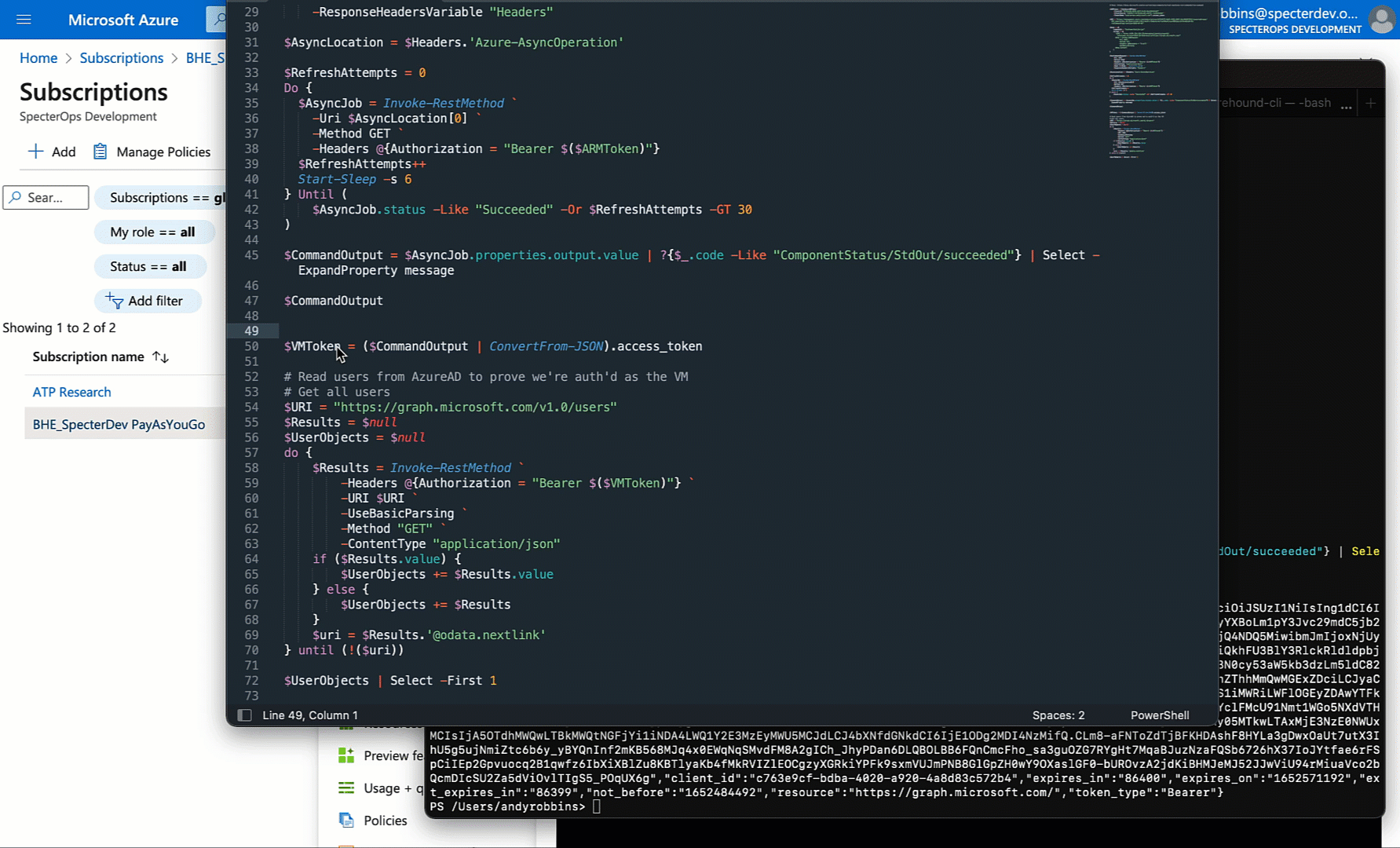This screenshot has width=1400, height=848.
Task: Click the graph.microsoft.com users URL string
Action: coord(475,407)
